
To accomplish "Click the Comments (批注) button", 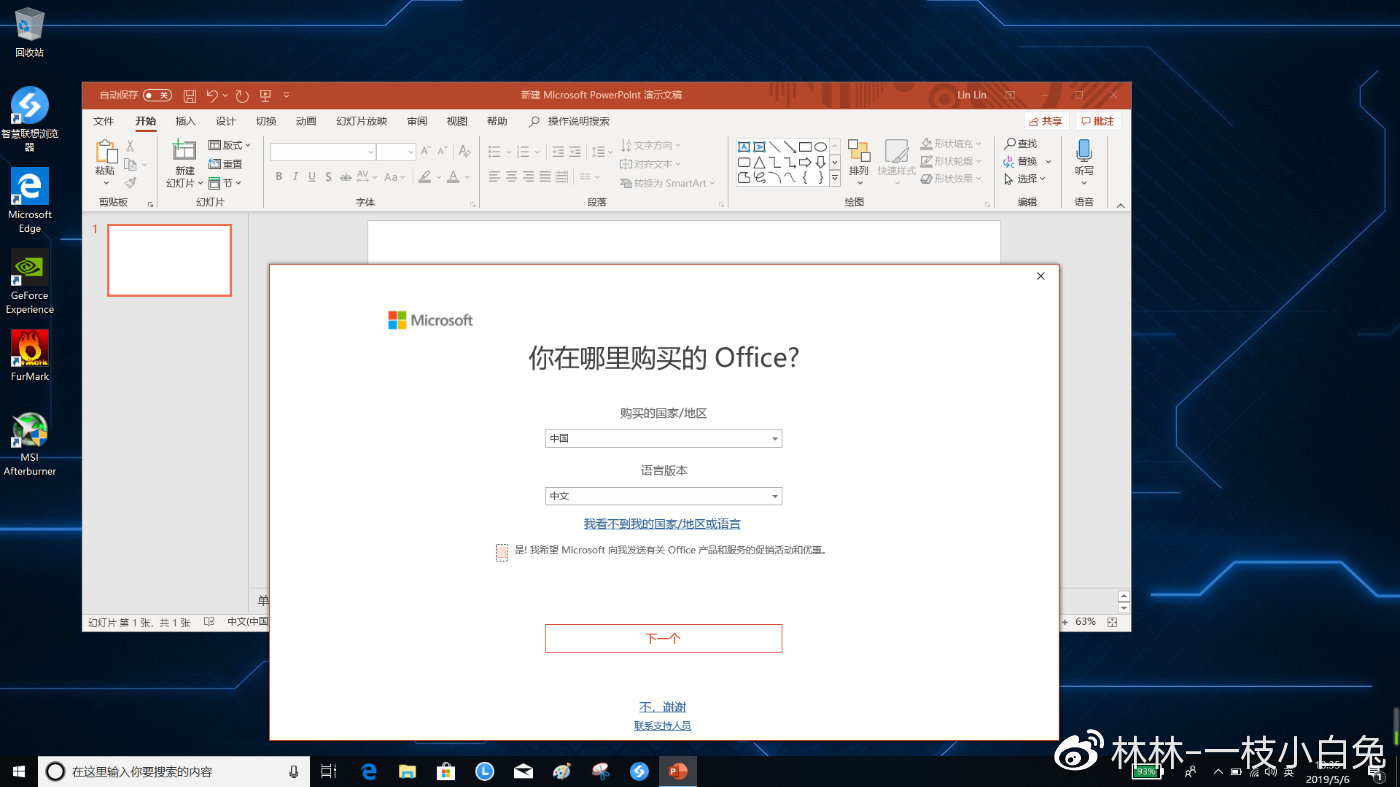I will 1098,121.
